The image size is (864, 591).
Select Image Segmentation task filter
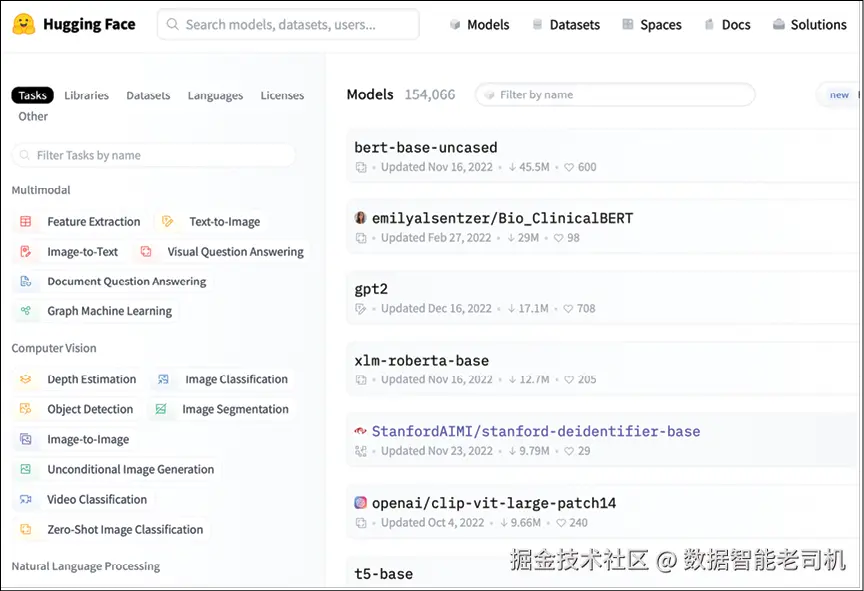coord(222,409)
